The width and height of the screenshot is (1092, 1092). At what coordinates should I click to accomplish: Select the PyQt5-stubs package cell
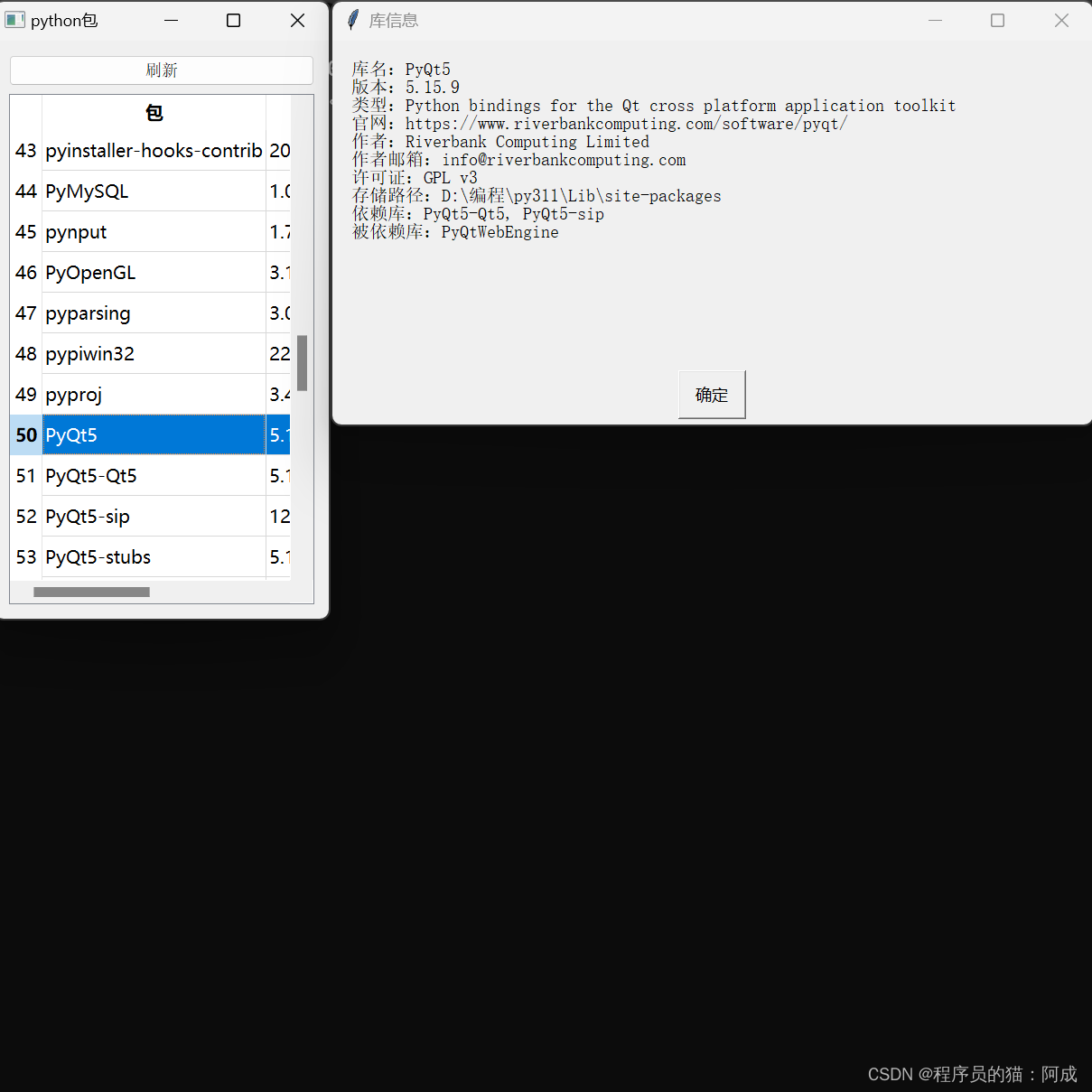[x=154, y=557]
